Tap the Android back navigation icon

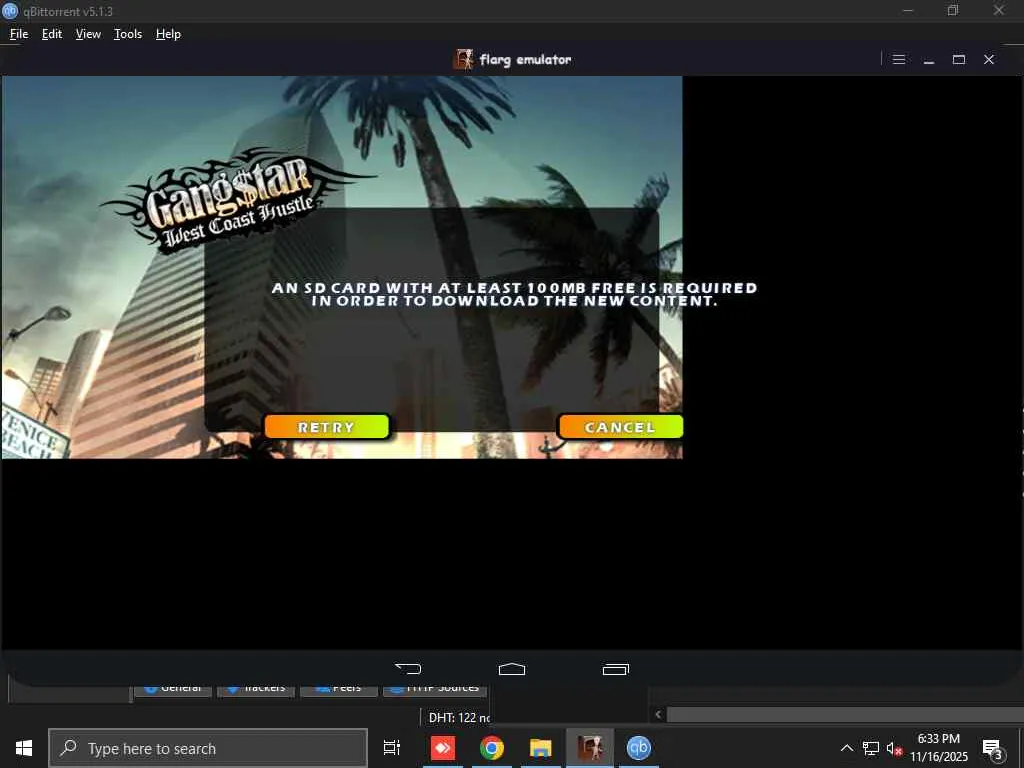[x=408, y=669]
